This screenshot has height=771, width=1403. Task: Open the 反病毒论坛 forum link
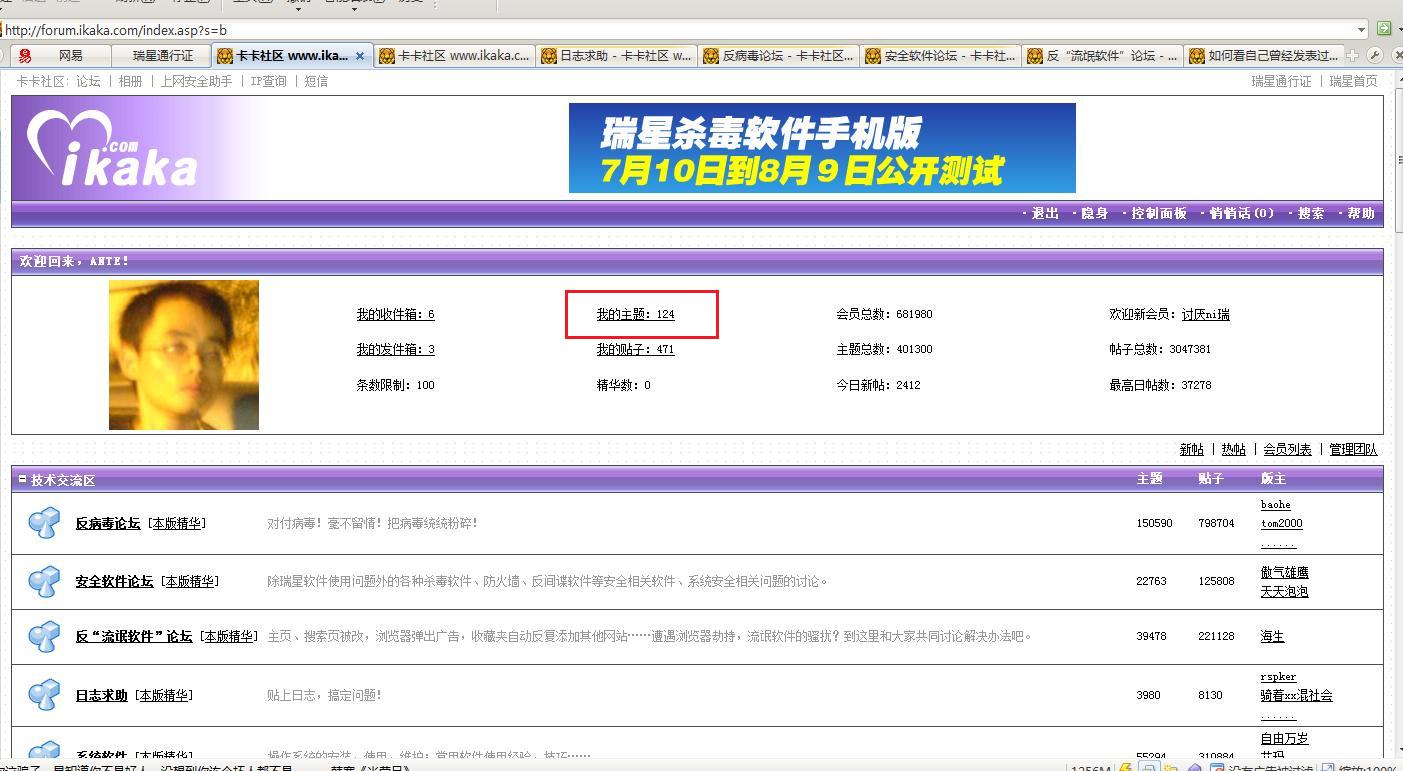coord(108,523)
